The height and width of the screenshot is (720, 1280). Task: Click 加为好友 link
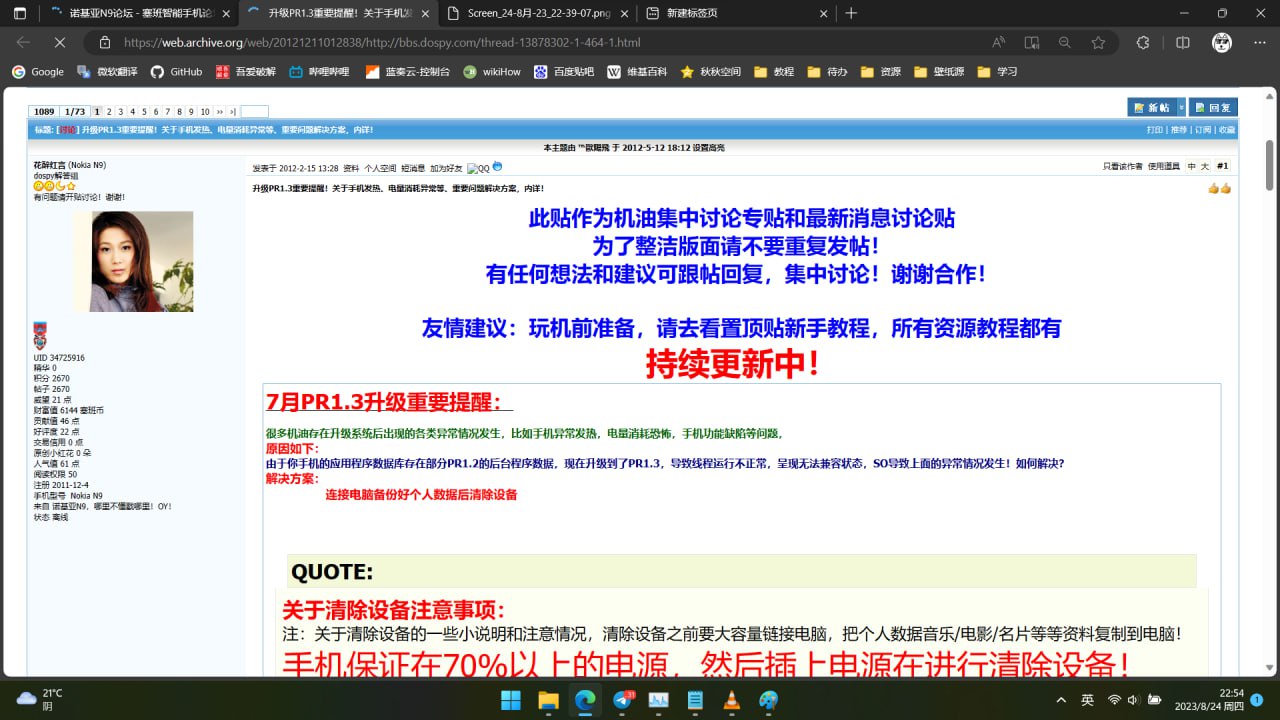click(x=446, y=168)
